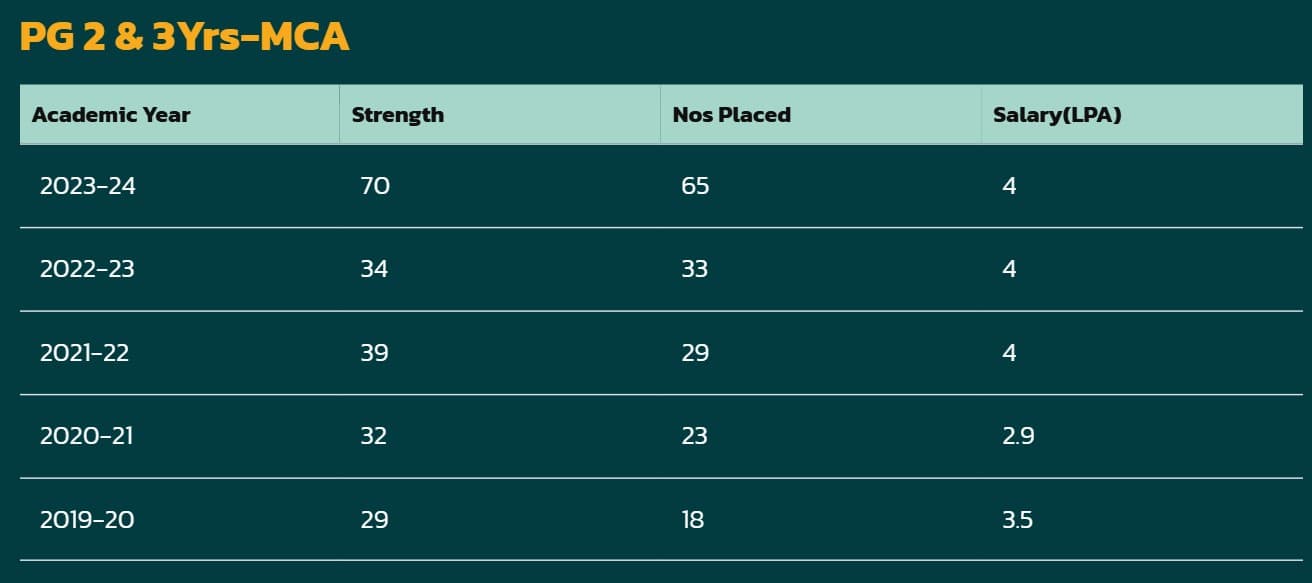Select placed count 33 for 2022-23
Viewport: 1312px width, 583px height.
tap(694, 269)
